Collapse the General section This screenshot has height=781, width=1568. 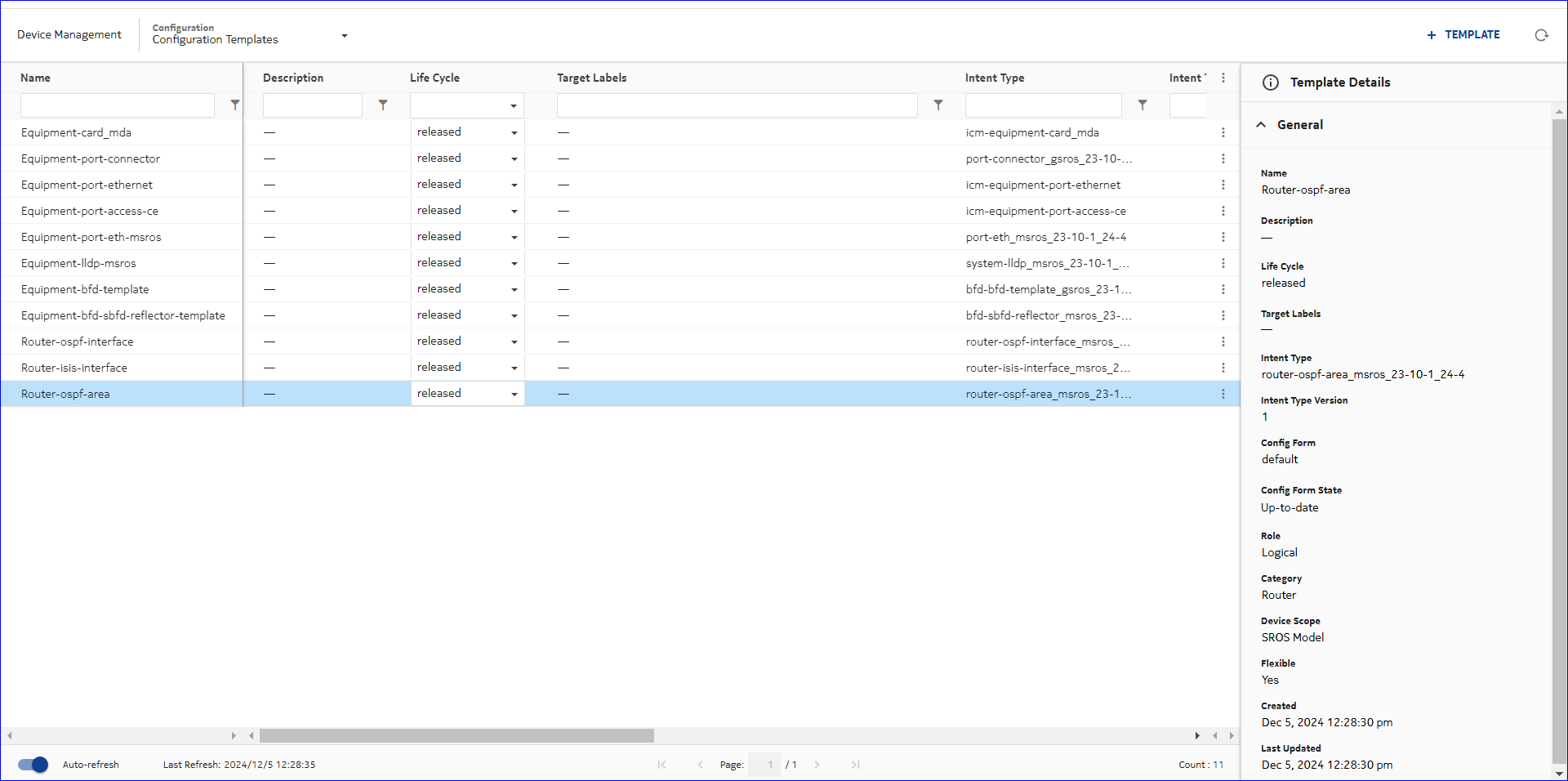point(1261,125)
